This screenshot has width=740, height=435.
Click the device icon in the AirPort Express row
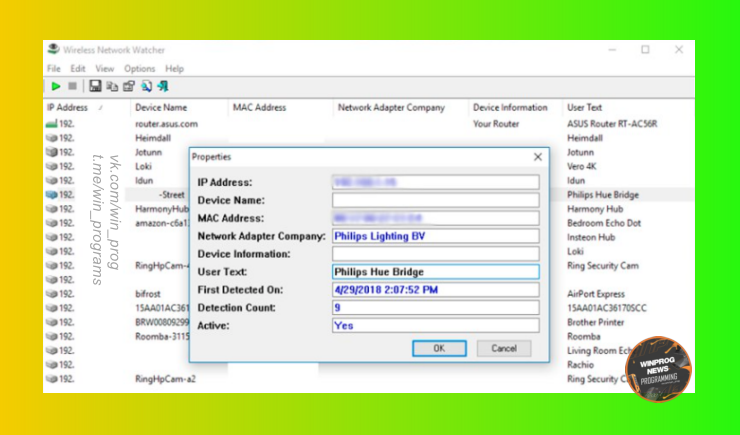(x=51, y=294)
